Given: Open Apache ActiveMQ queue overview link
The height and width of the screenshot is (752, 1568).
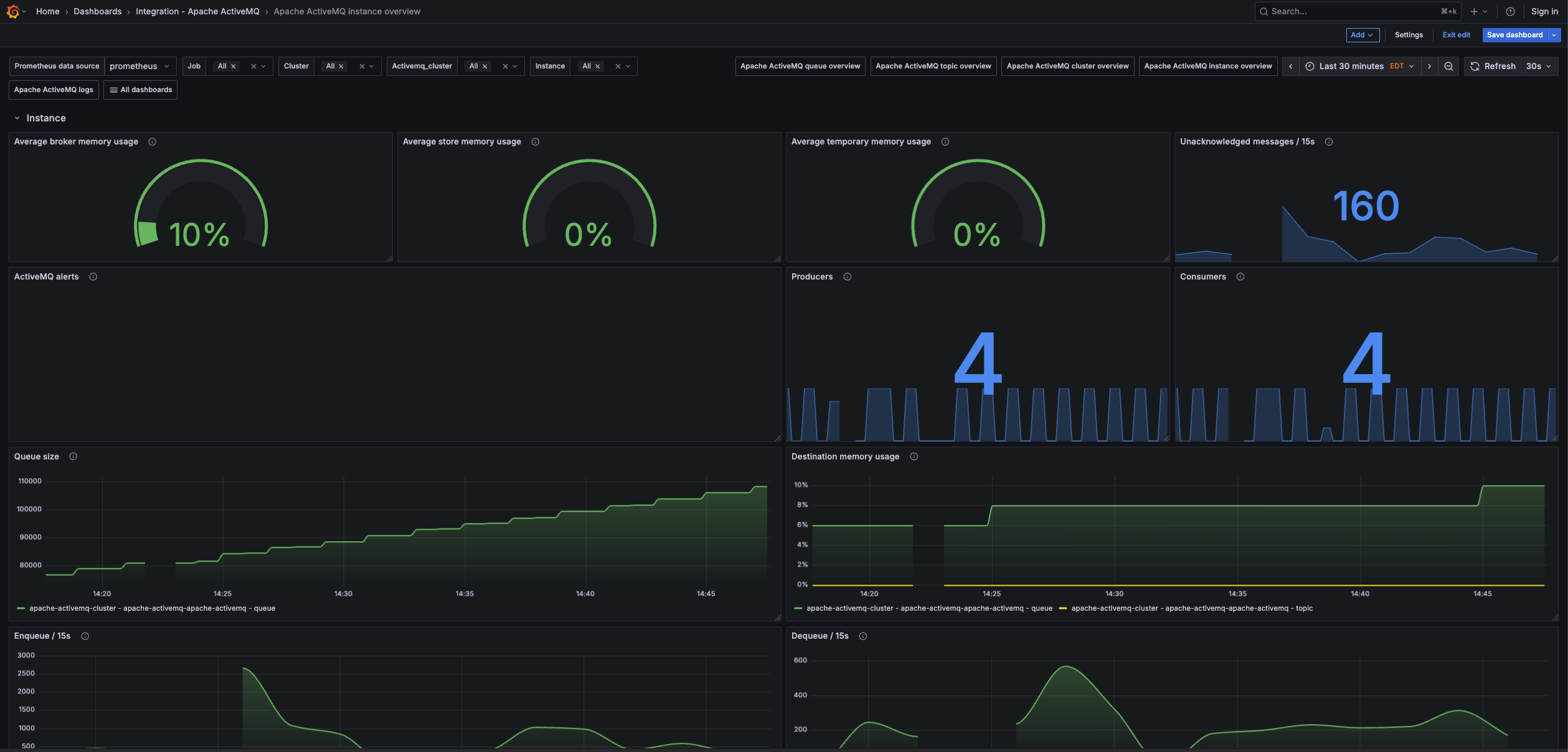Looking at the screenshot, I should [800, 66].
